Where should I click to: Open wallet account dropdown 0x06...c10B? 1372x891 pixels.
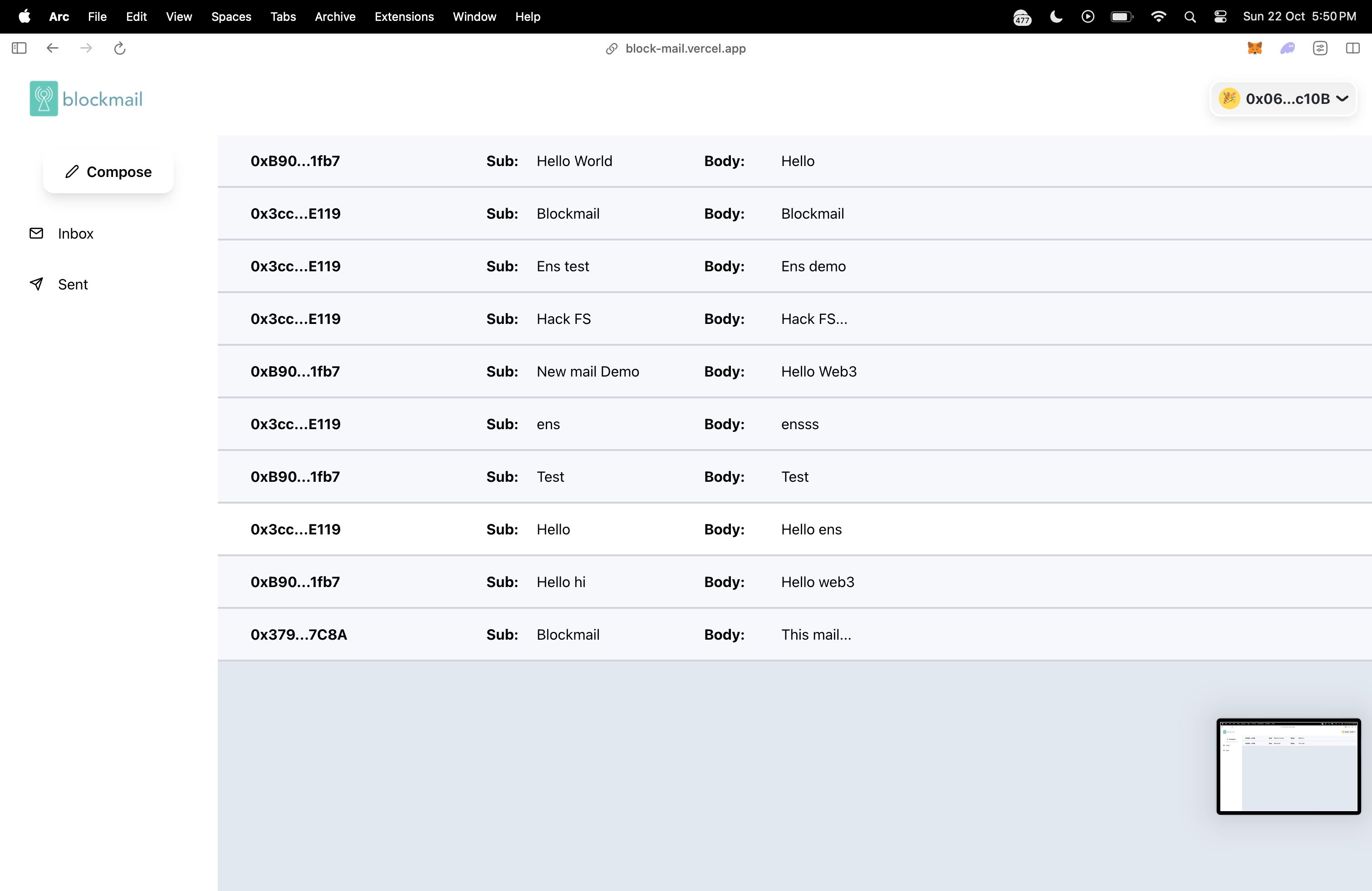tap(1283, 98)
